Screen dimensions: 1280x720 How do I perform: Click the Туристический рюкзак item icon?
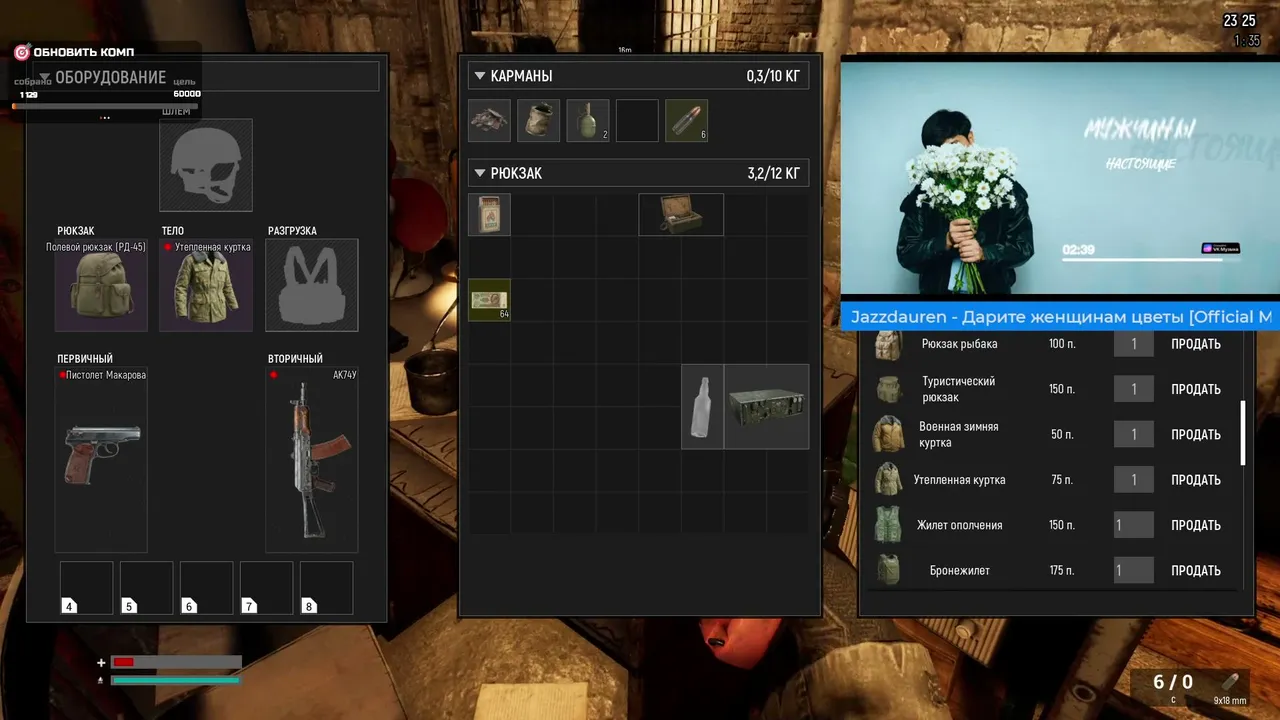pyautogui.click(x=888, y=389)
